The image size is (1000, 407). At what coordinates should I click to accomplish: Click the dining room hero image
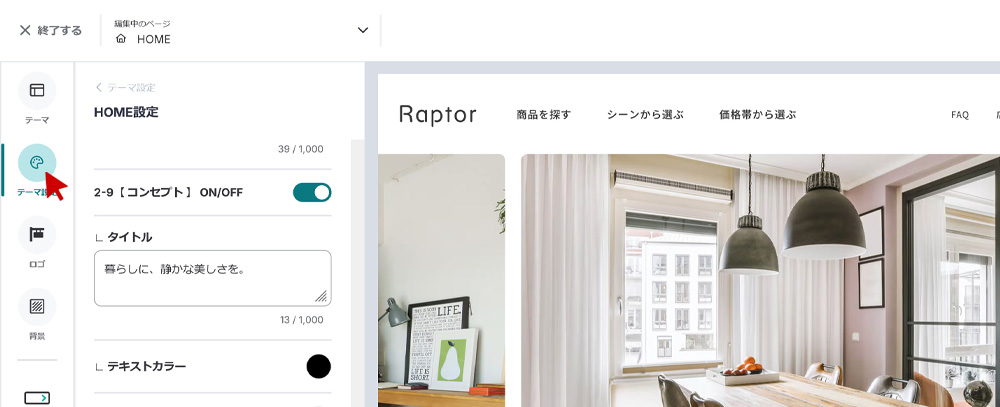760,281
